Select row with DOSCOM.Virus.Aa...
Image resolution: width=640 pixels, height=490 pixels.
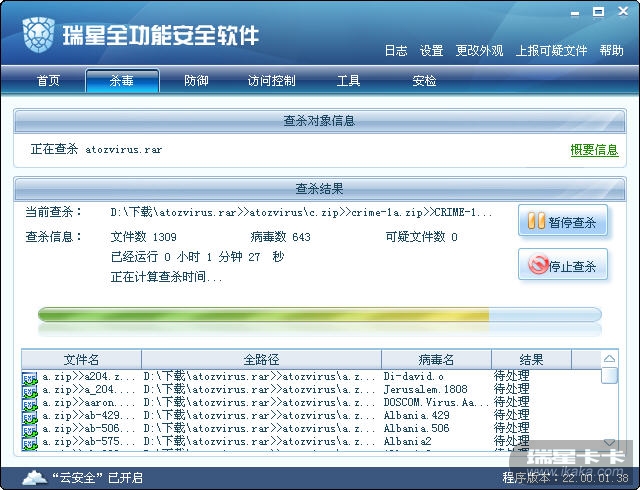[x=311, y=402]
